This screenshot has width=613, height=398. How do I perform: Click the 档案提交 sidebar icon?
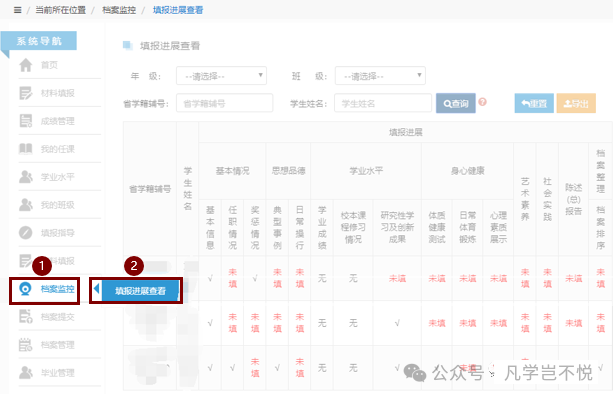(x=26, y=317)
